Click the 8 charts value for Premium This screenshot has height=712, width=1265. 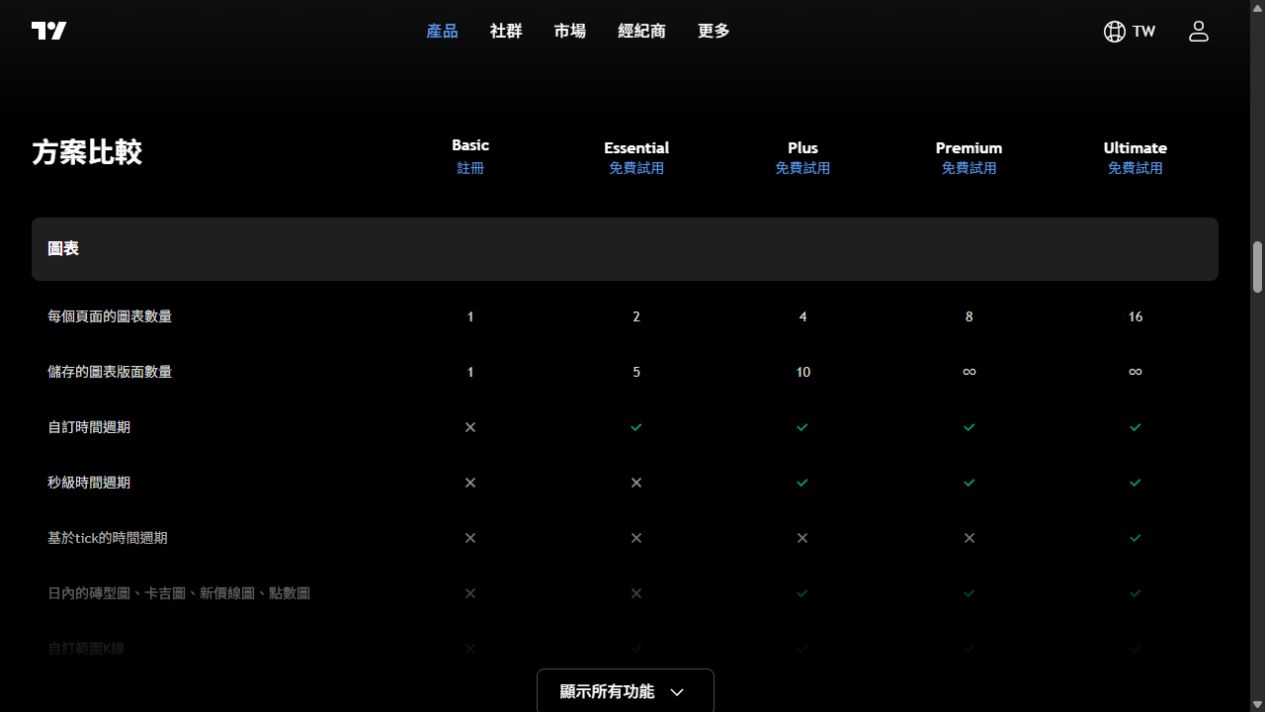(x=969, y=317)
